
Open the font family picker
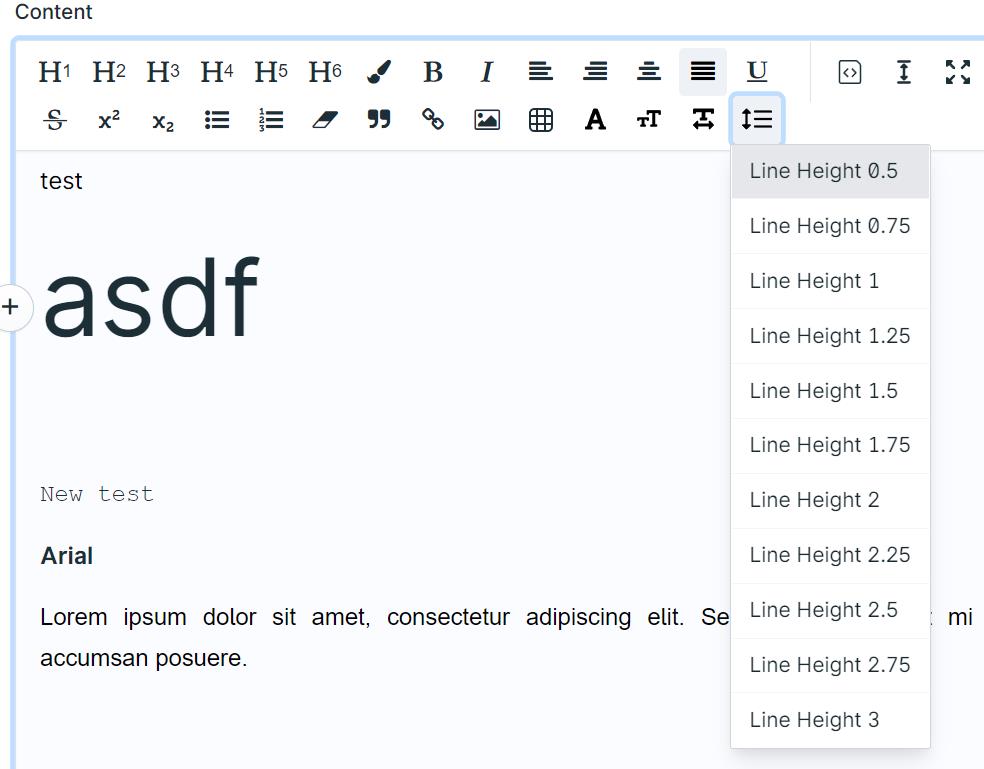tap(595, 119)
